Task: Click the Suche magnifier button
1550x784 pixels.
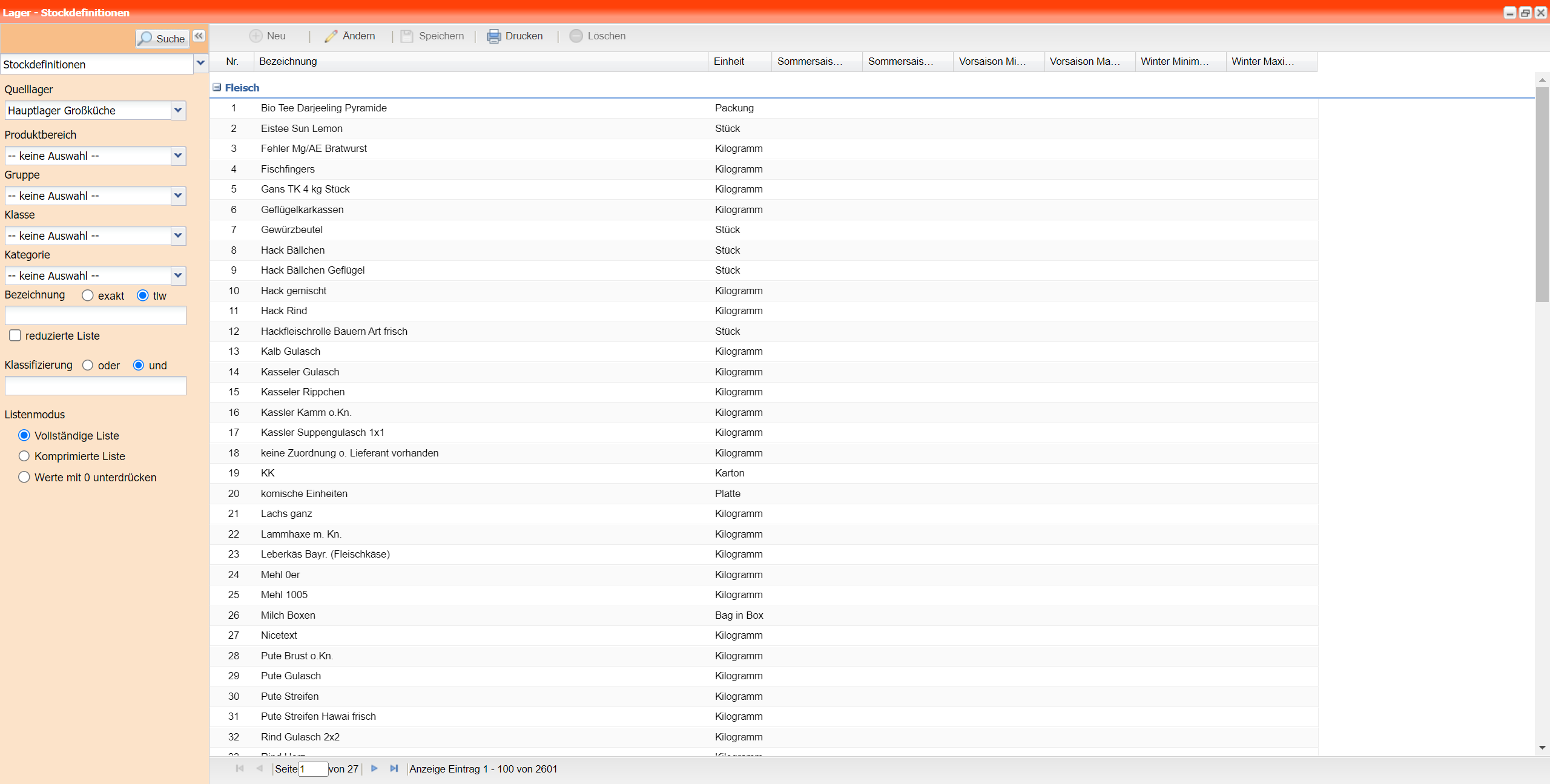Action: [162, 39]
